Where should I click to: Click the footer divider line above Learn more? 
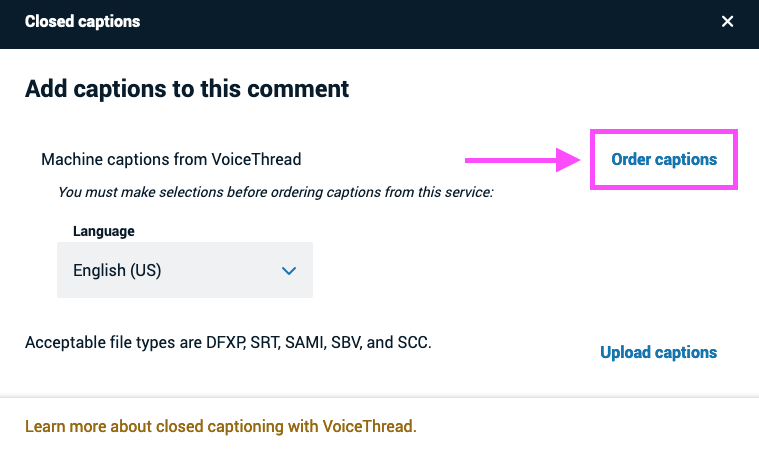pos(380,398)
